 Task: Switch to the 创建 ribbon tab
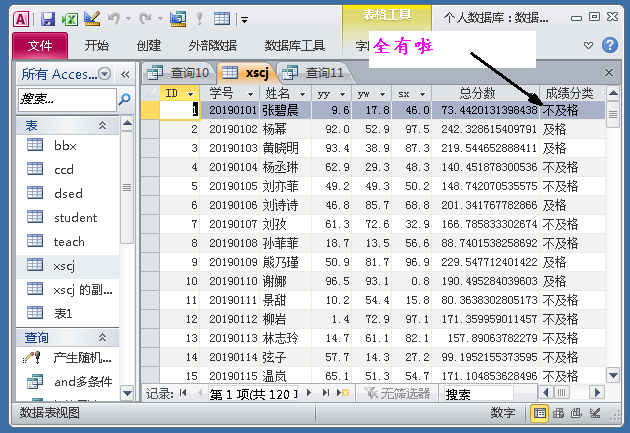point(149,46)
